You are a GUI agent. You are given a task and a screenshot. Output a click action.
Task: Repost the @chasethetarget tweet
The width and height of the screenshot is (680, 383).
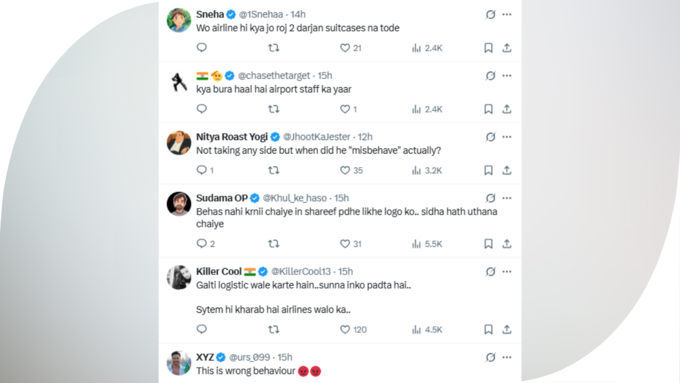(x=273, y=109)
